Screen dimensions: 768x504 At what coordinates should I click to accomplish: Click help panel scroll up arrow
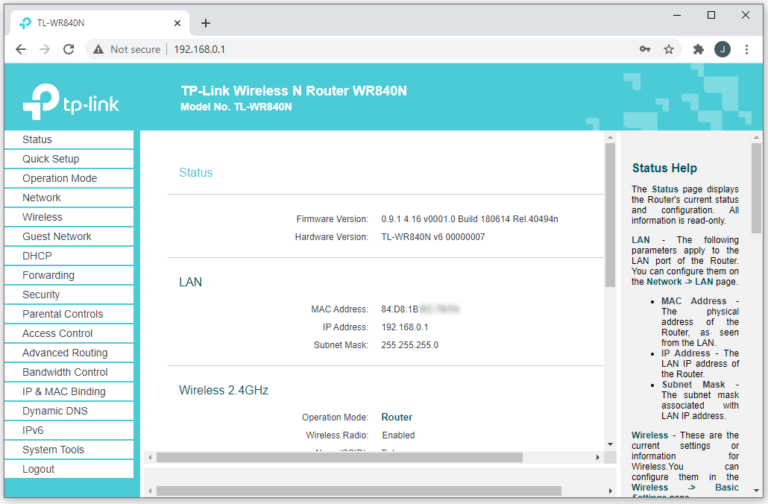756,138
